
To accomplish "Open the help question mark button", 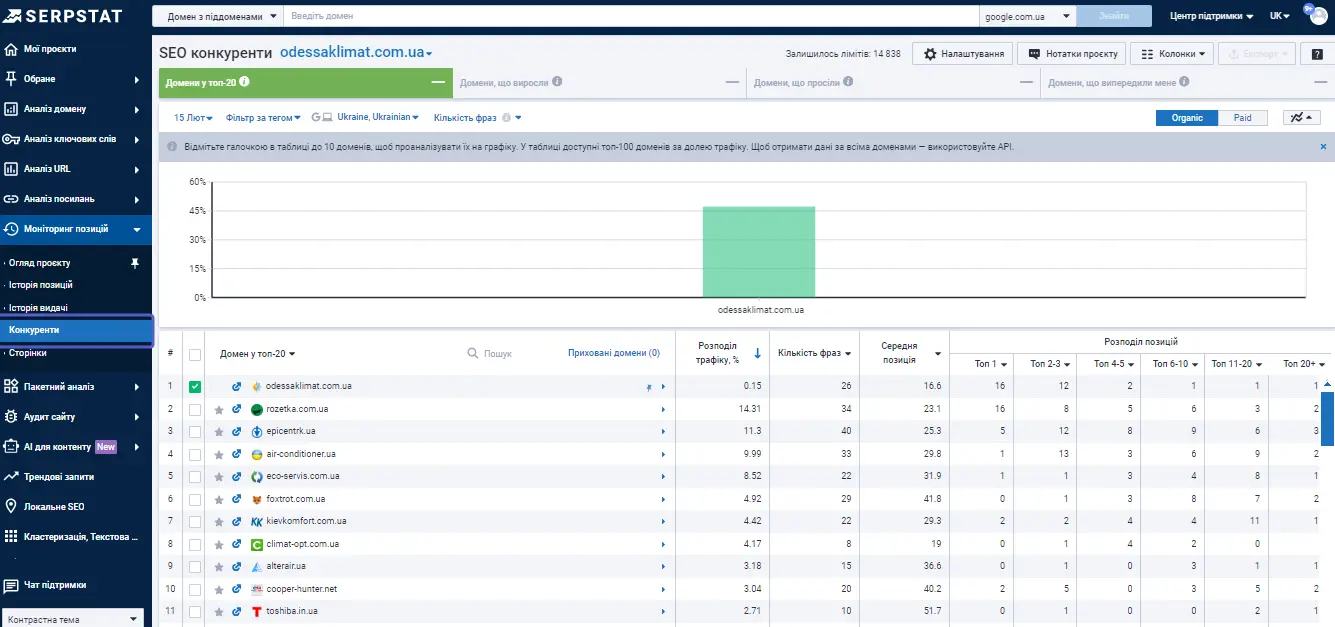I will (1317, 54).
